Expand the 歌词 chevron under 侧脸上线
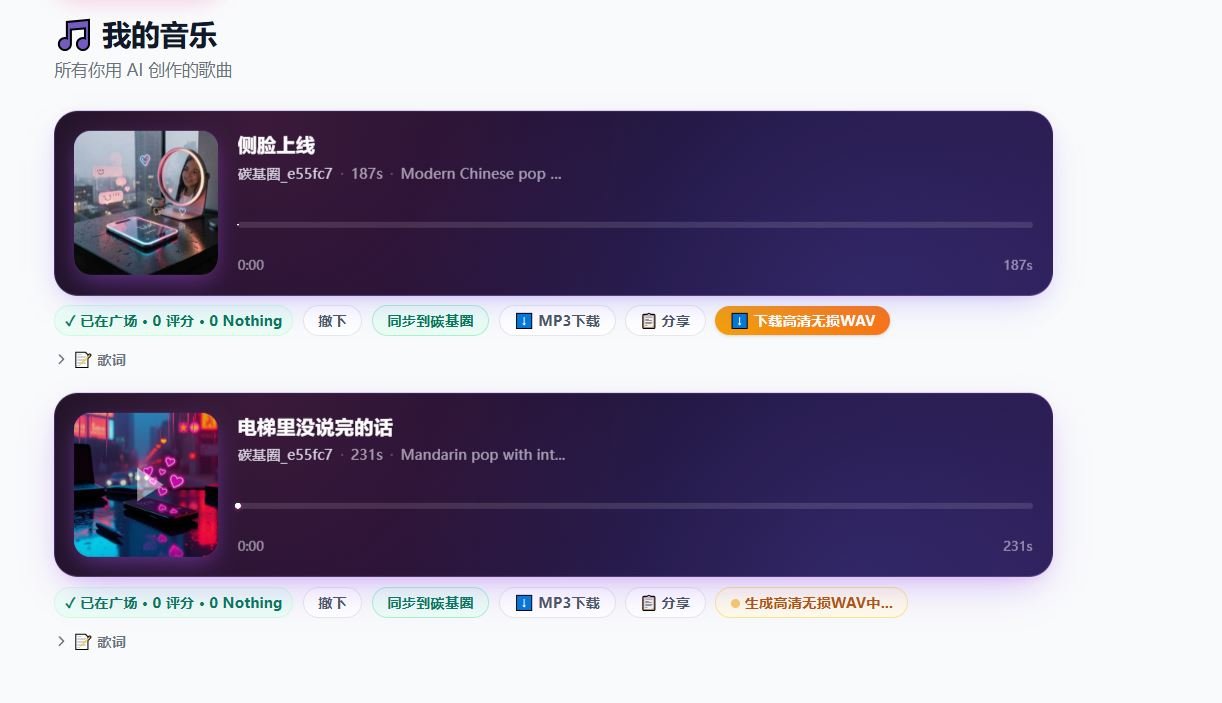The image size is (1222, 703). click(61, 360)
